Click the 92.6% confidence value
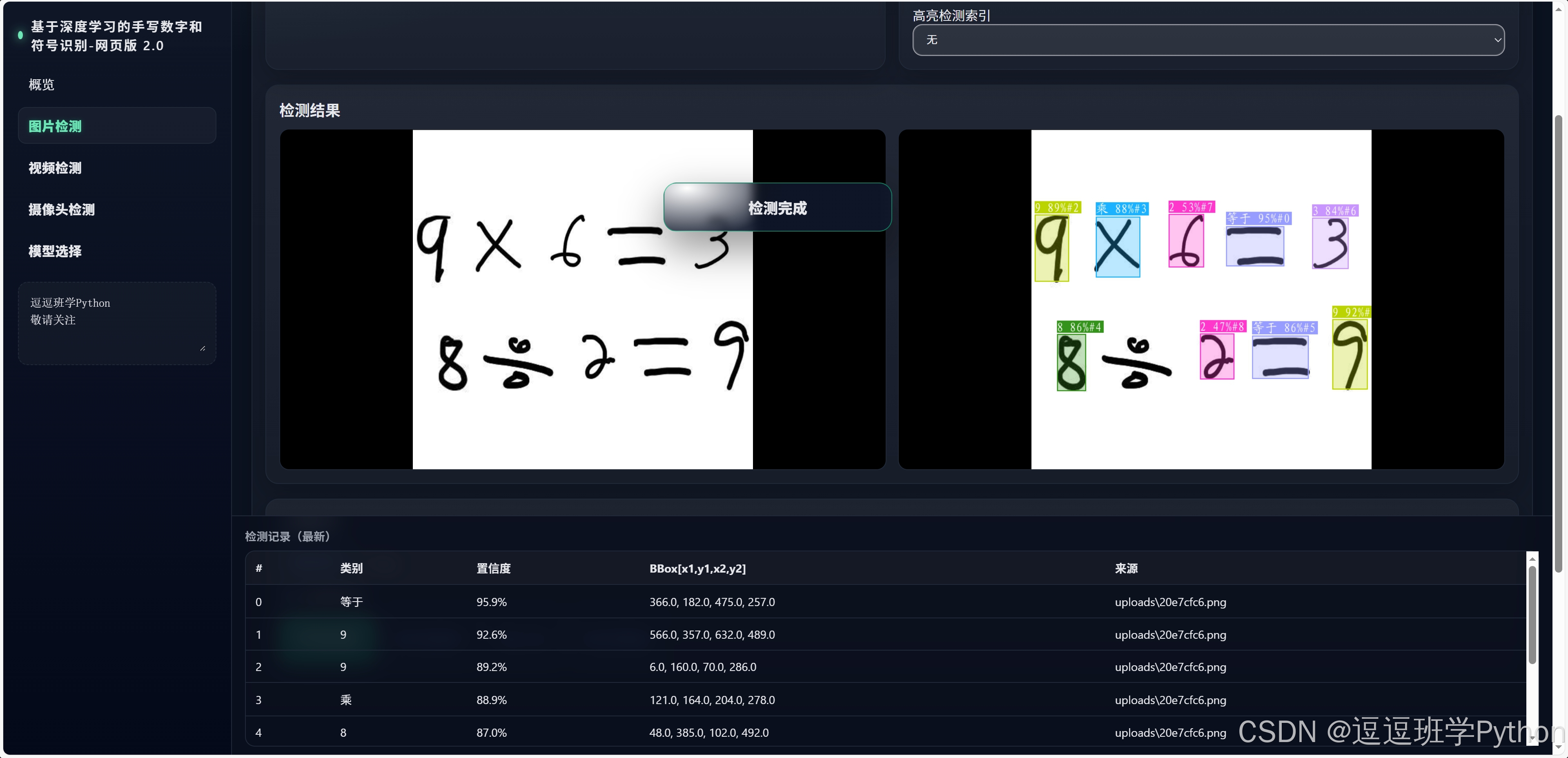The height and width of the screenshot is (758, 1568). [x=491, y=634]
